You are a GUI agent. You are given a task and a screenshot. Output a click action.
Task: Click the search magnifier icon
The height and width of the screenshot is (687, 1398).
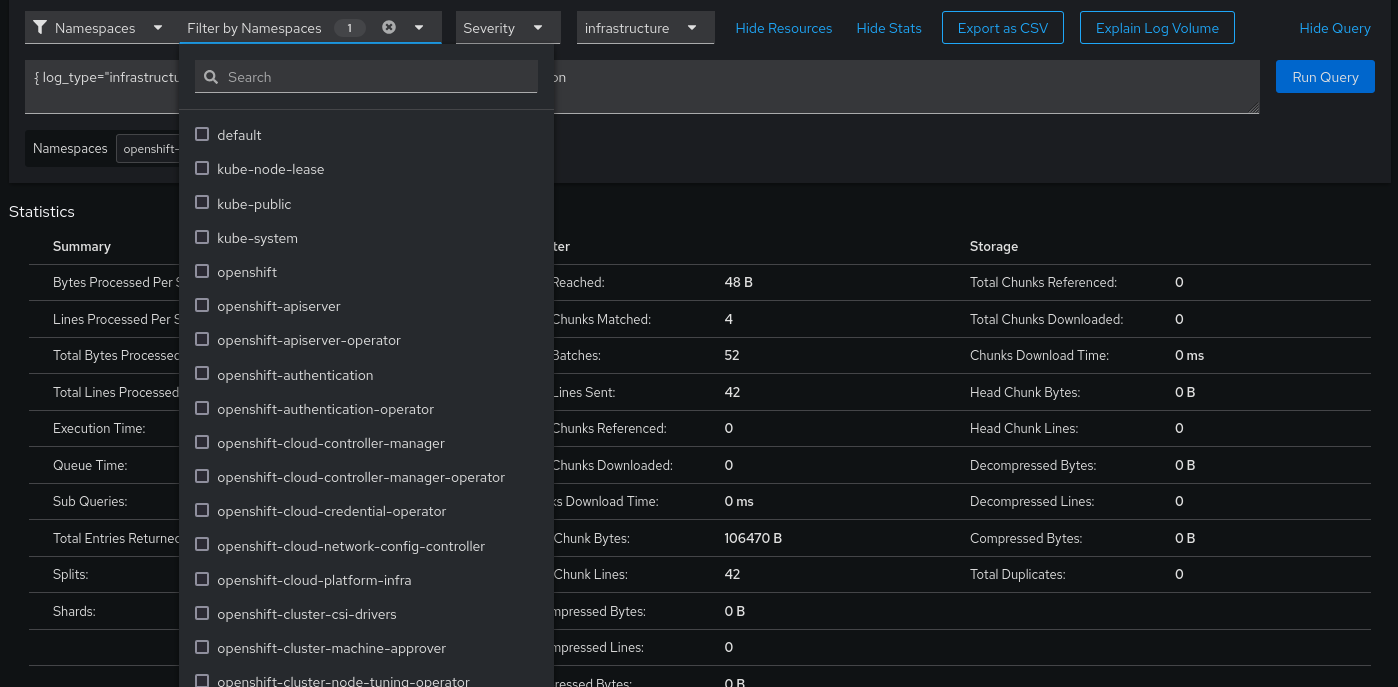[x=211, y=77]
